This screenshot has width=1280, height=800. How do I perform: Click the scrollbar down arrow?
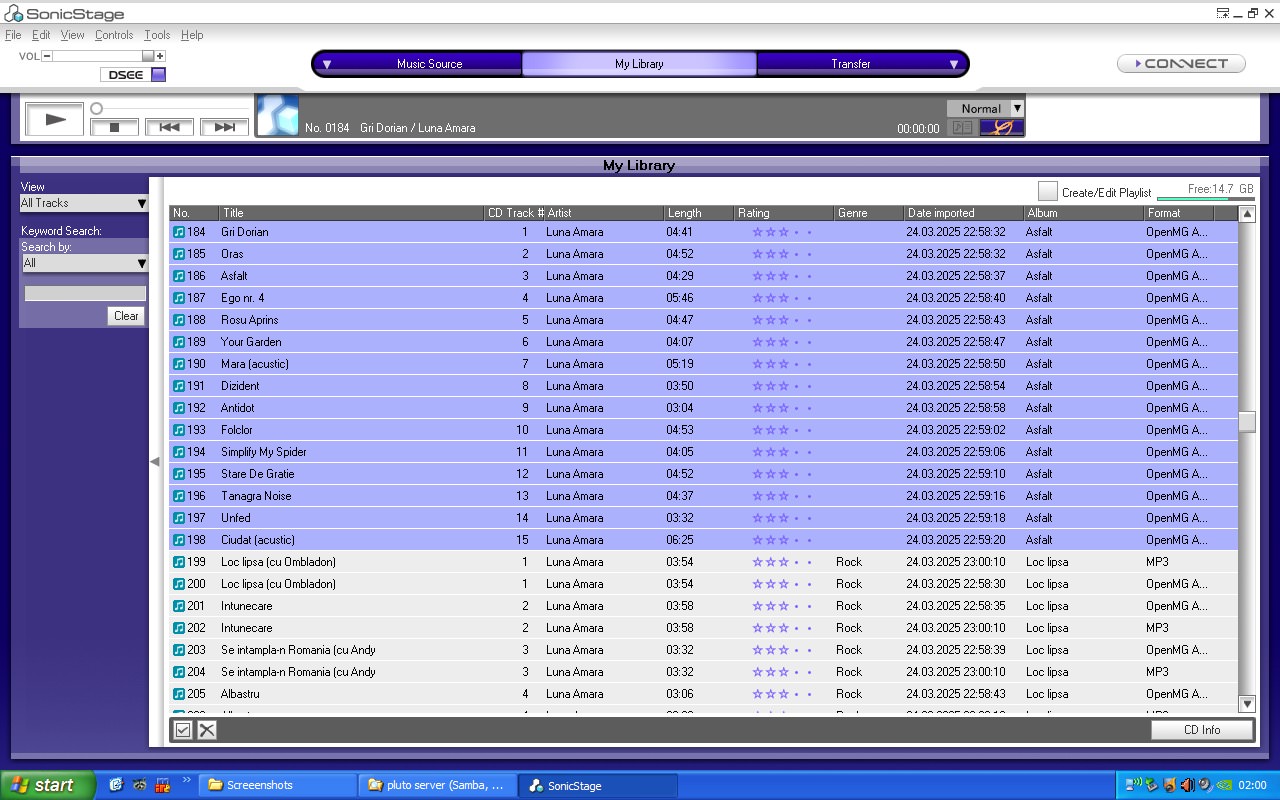[1247, 704]
